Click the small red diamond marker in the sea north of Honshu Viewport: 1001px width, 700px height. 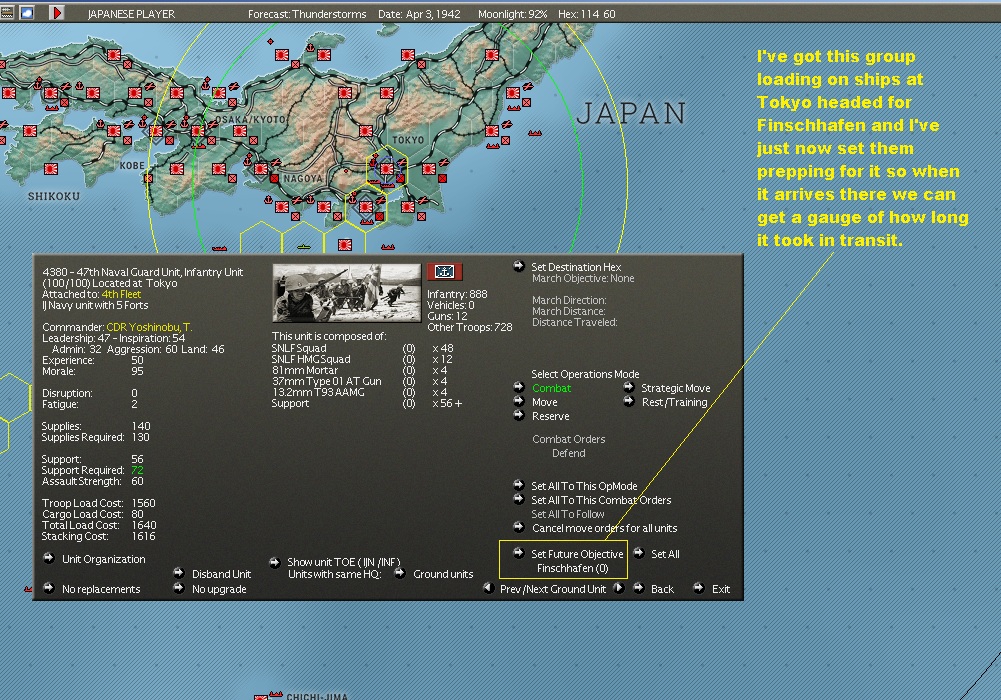[271, 41]
